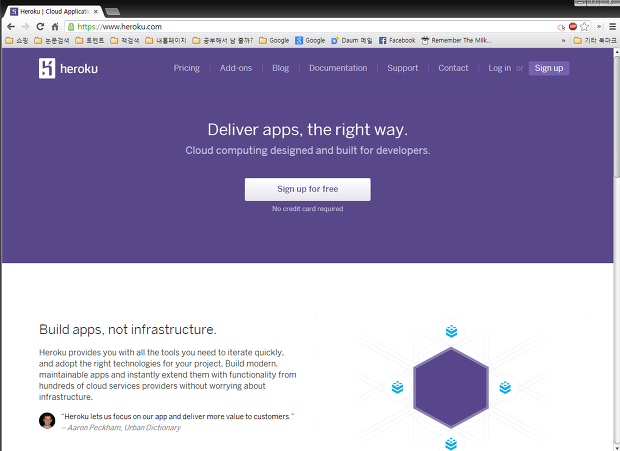Click the heroku wordmark text
Image resolution: width=620 pixels, height=451 pixels.
click(79, 69)
